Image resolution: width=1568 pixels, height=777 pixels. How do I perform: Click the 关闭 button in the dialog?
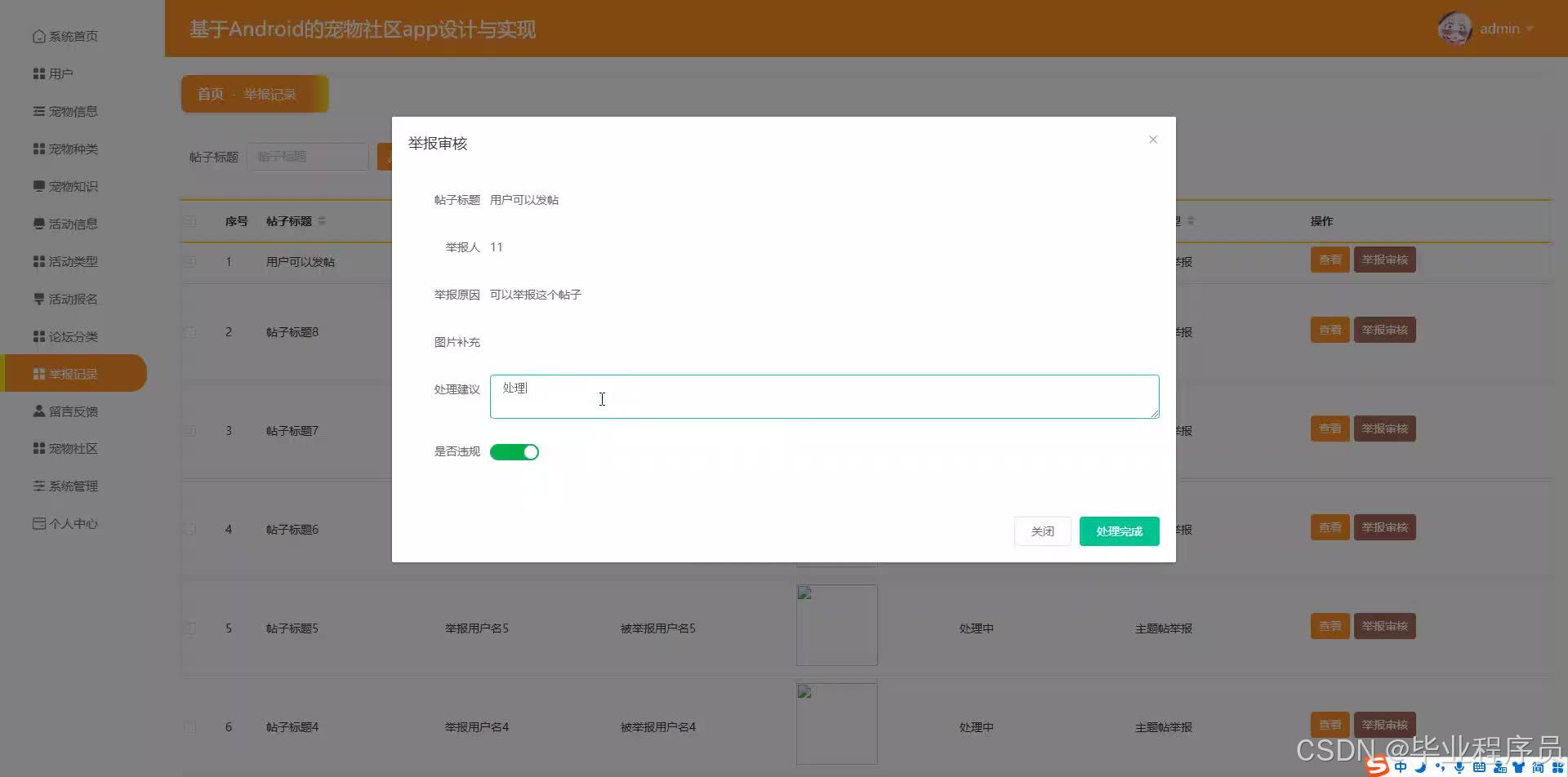[x=1042, y=531]
